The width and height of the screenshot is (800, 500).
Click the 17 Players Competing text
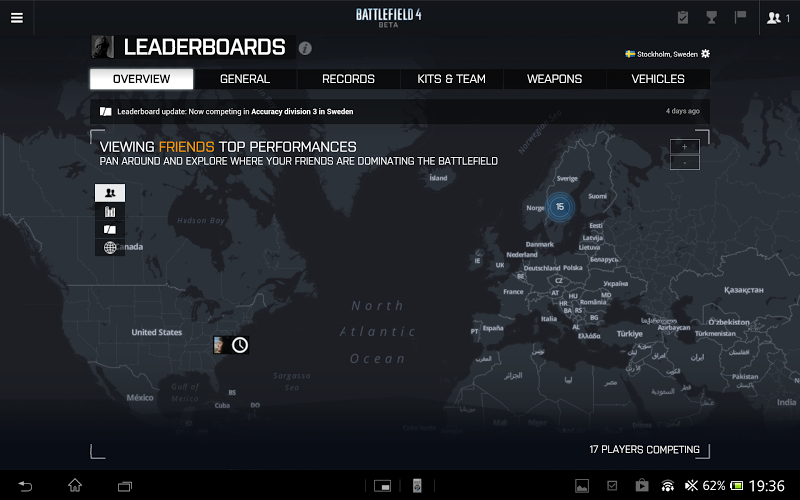[644, 449]
